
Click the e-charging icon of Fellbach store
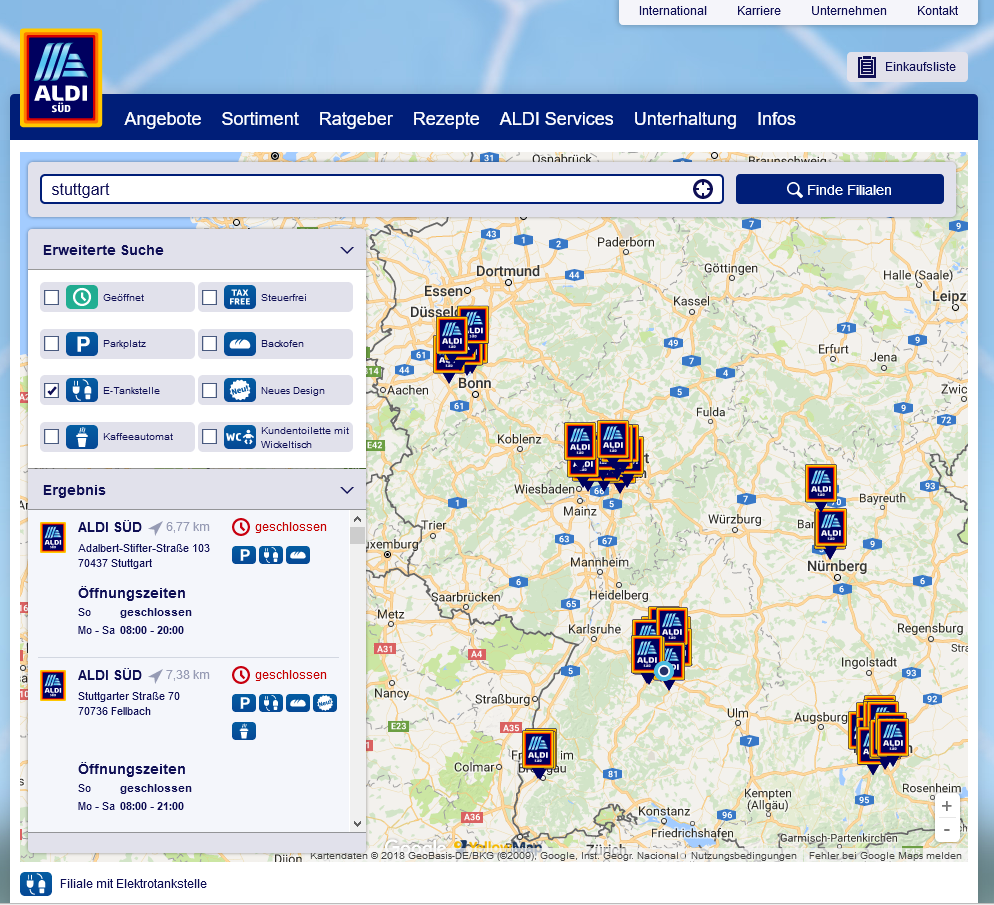click(x=271, y=703)
